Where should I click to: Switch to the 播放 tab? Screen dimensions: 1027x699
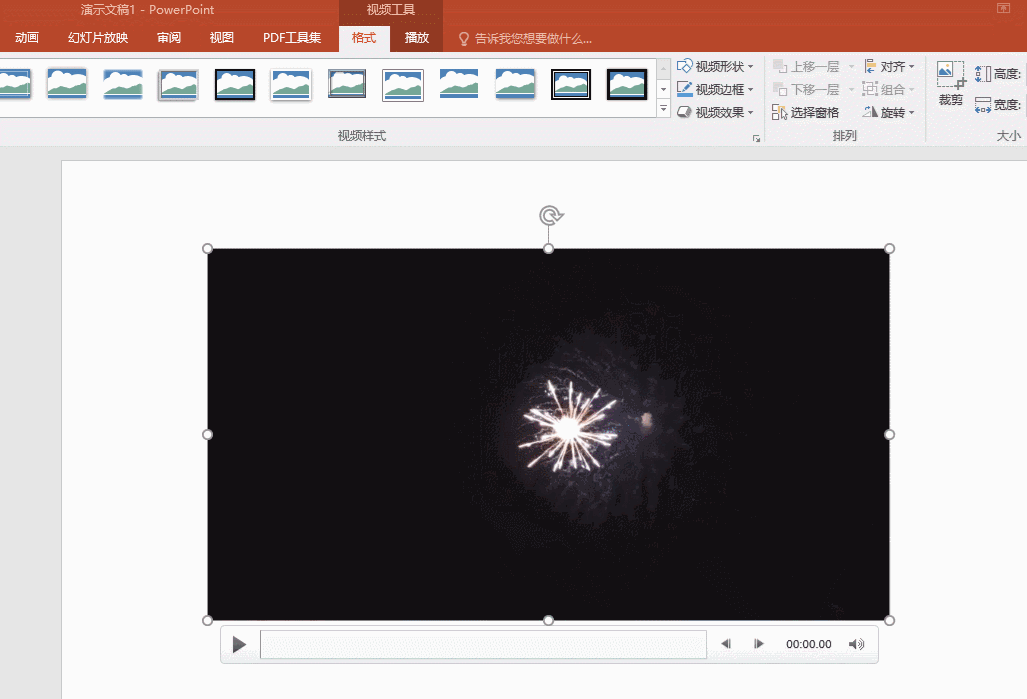[417, 38]
